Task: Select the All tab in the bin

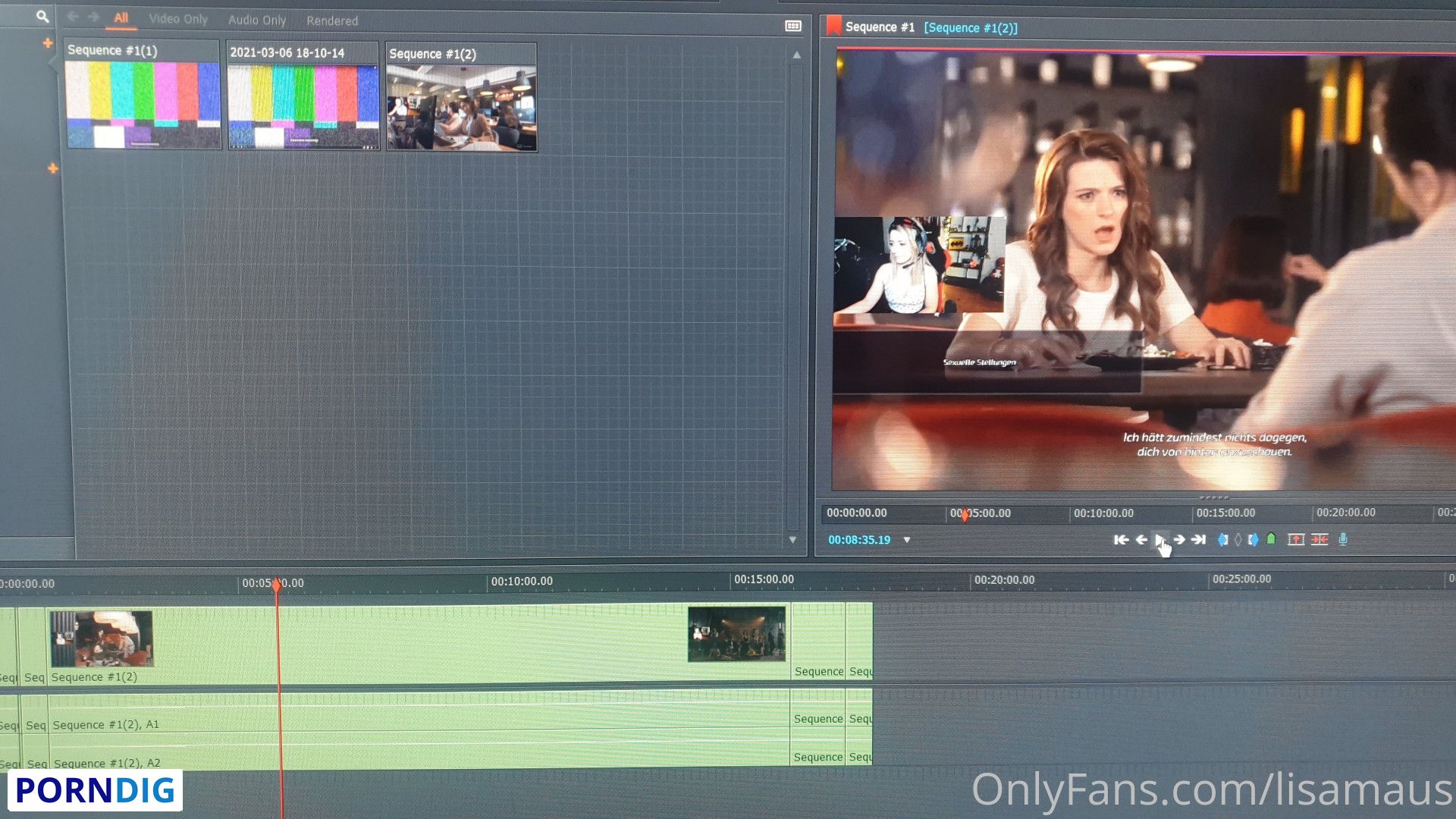Action: tap(121, 18)
